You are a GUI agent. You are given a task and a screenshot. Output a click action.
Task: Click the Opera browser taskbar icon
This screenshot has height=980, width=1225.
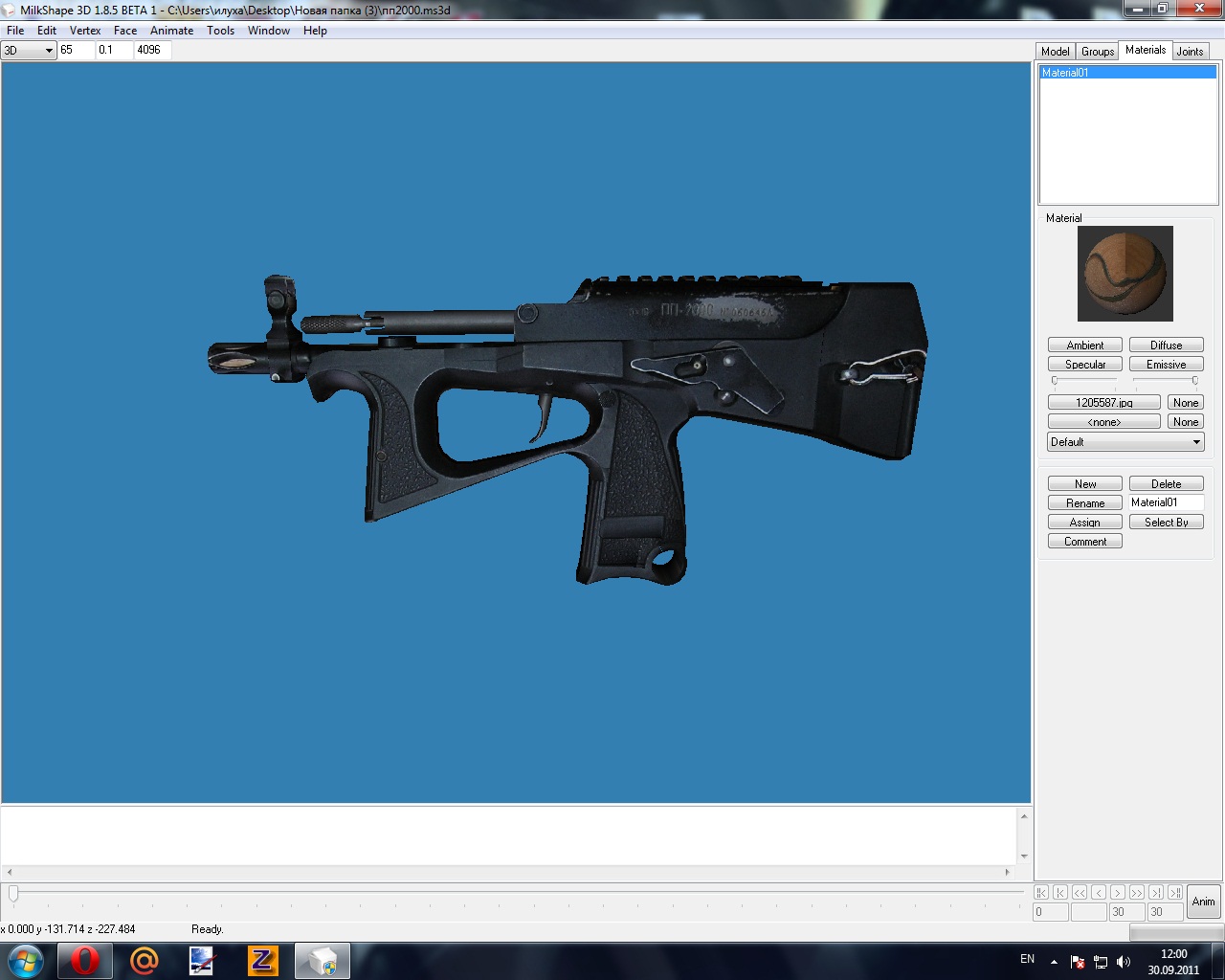[x=84, y=960]
